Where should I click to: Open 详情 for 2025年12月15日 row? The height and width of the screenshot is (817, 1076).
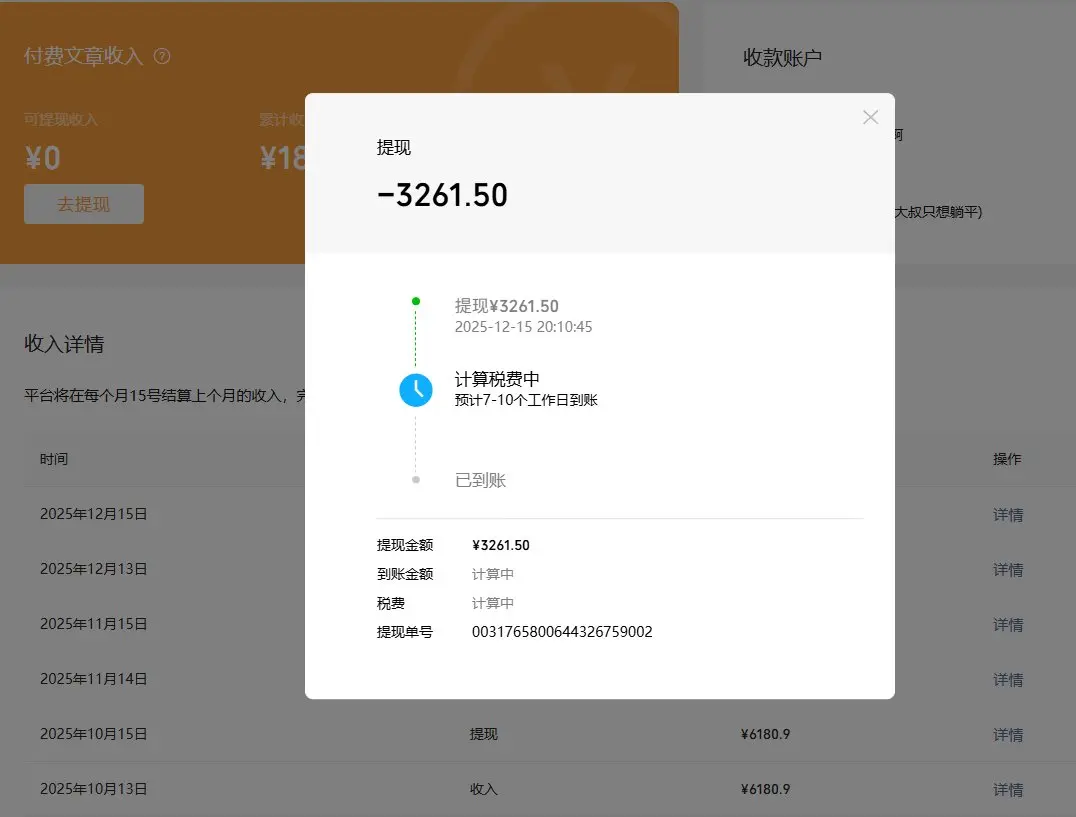point(1007,514)
